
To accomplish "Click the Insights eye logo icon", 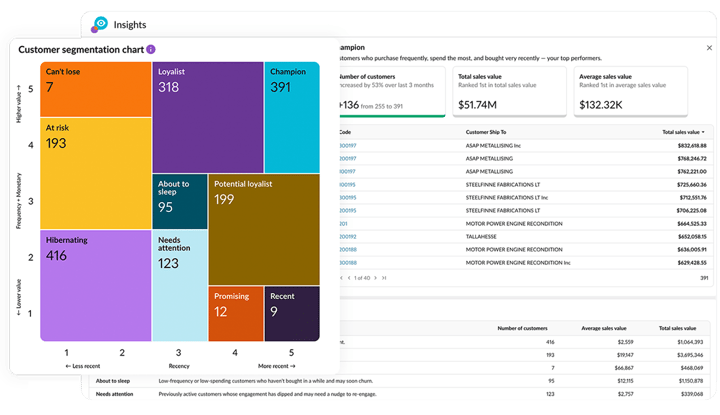I will tap(100, 24).
